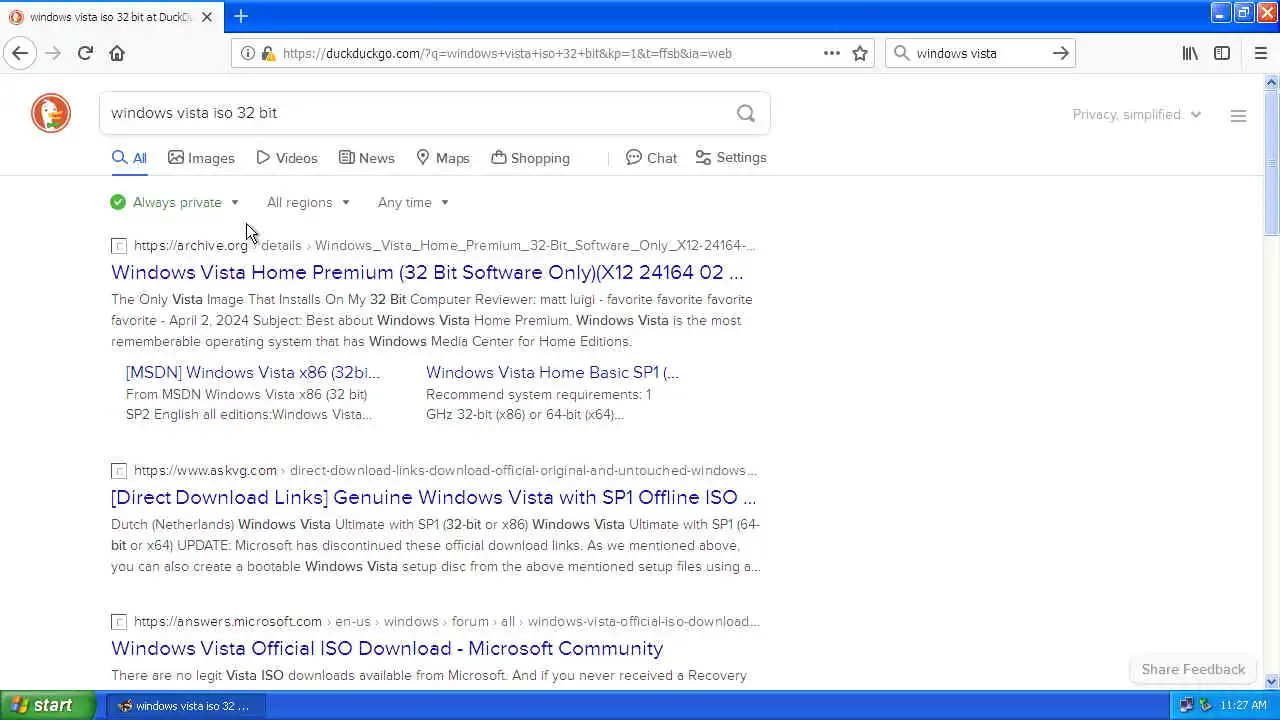Viewport: 1280px width, 720px height.
Task: Open the Windows Vista Home Basic SP1 sublink
Action: pos(552,372)
